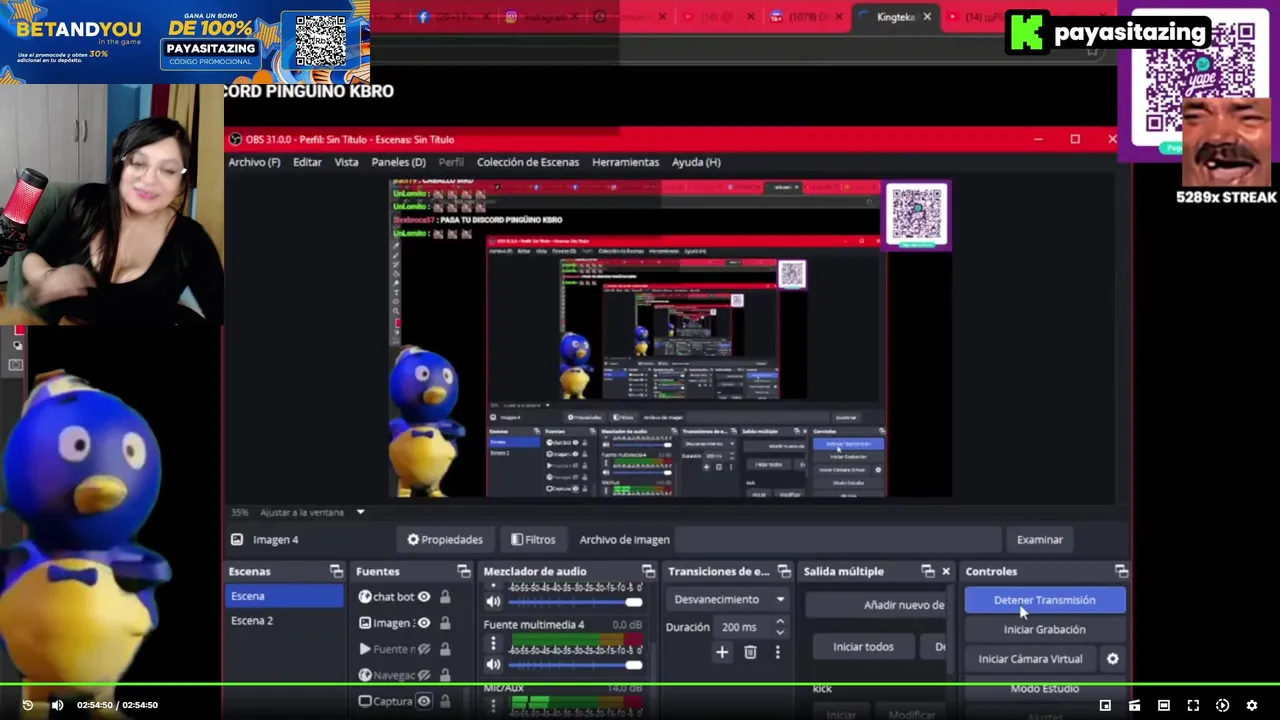The height and width of the screenshot is (720, 1280).
Task: Open the preview zoom scale dropdown
Action: point(360,512)
